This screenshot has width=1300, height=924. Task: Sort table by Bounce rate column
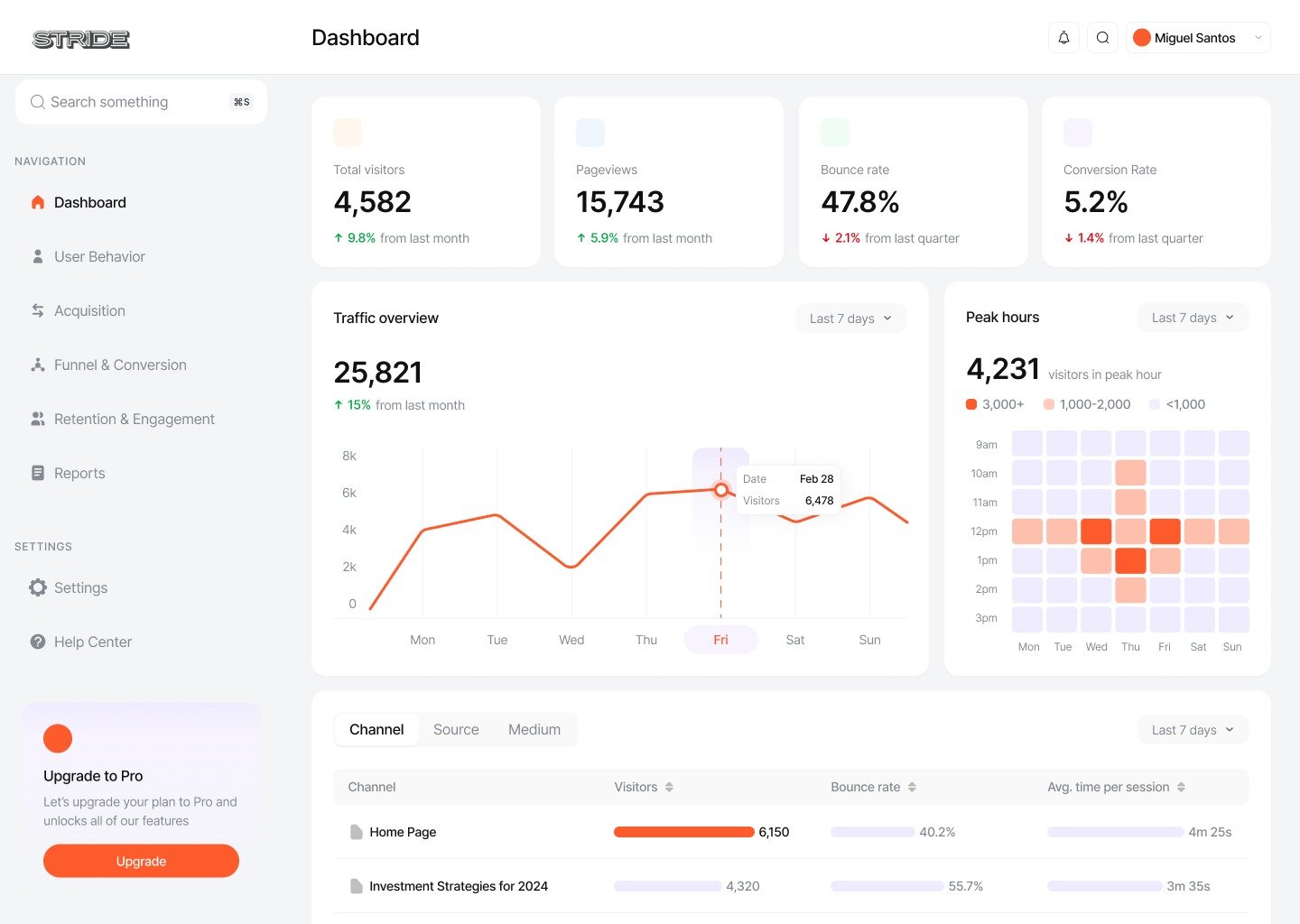pyautogui.click(x=912, y=787)
